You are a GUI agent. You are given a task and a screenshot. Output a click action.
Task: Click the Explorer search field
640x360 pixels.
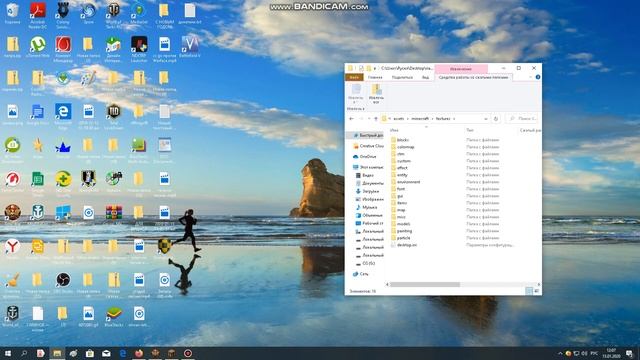coord(522,118)
